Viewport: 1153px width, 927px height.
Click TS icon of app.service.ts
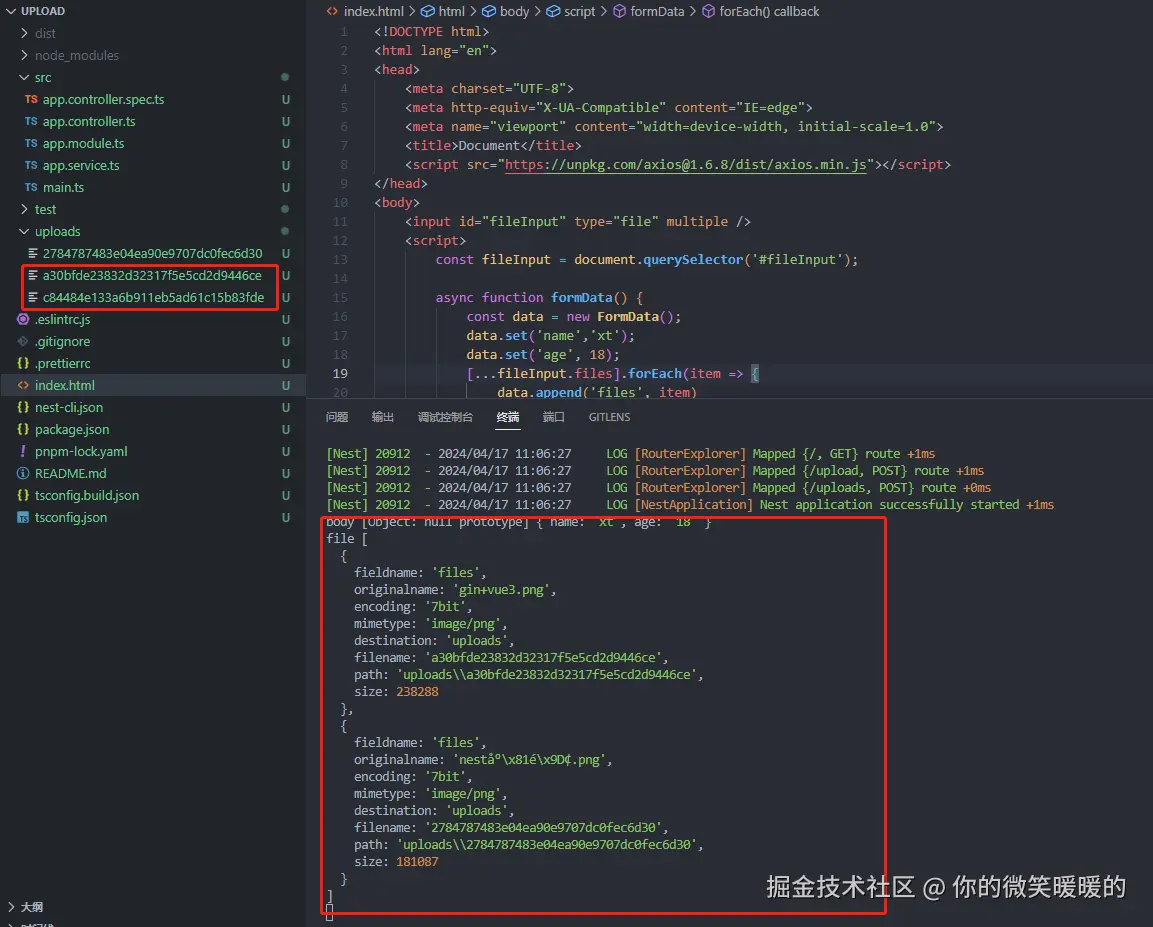pos(31,165)
